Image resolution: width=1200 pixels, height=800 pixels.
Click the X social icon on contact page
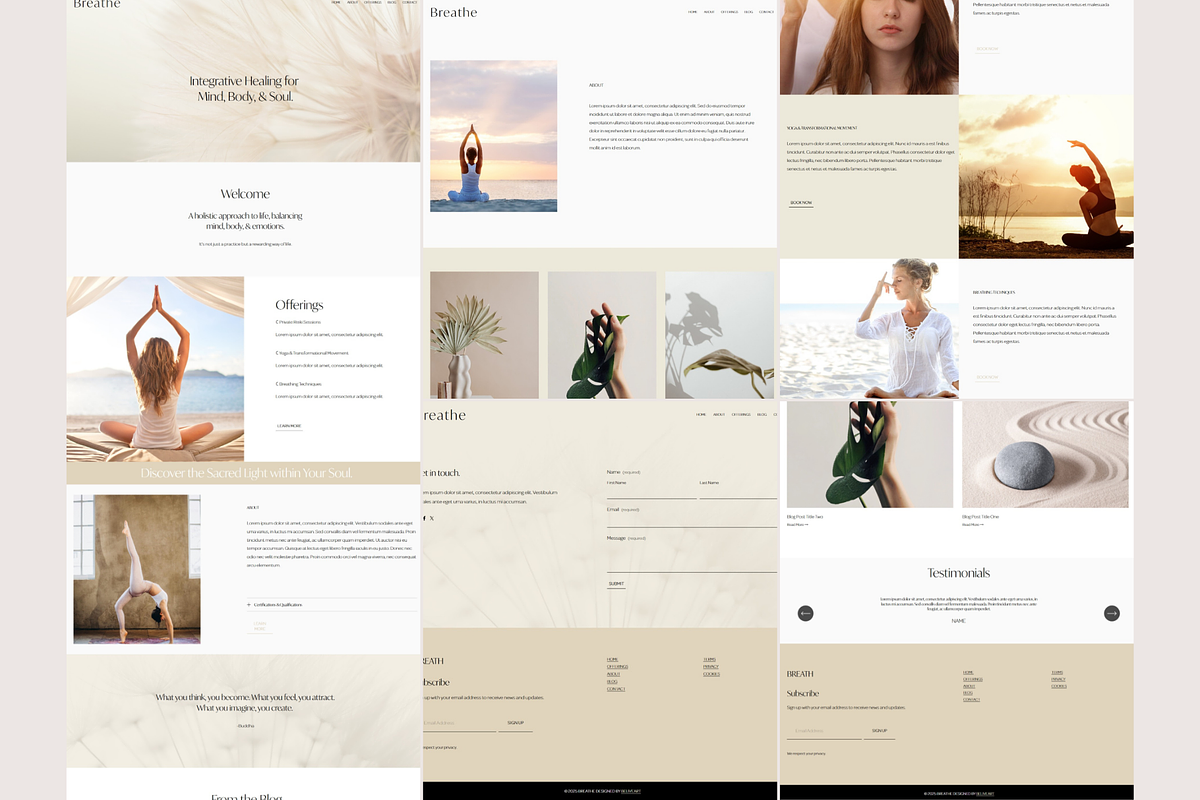coord(432,518)
